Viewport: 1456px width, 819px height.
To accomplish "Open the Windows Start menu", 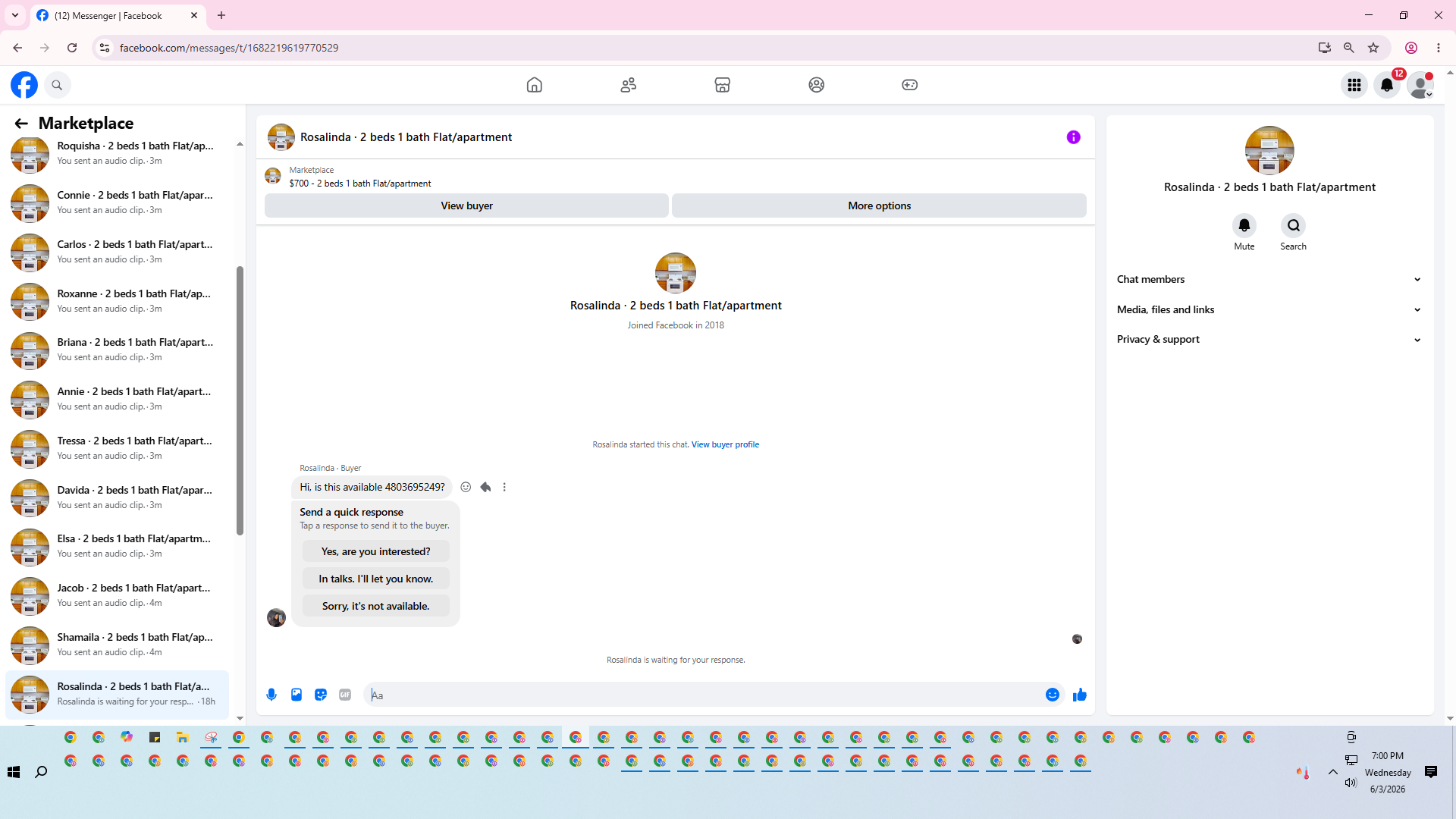I will pos(14,772).
